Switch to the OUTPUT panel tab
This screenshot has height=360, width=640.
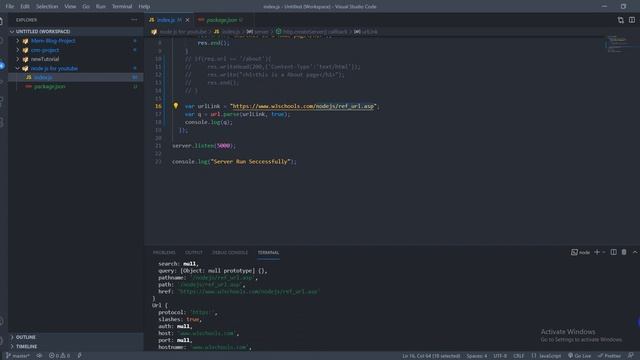[x=193, y=253]
